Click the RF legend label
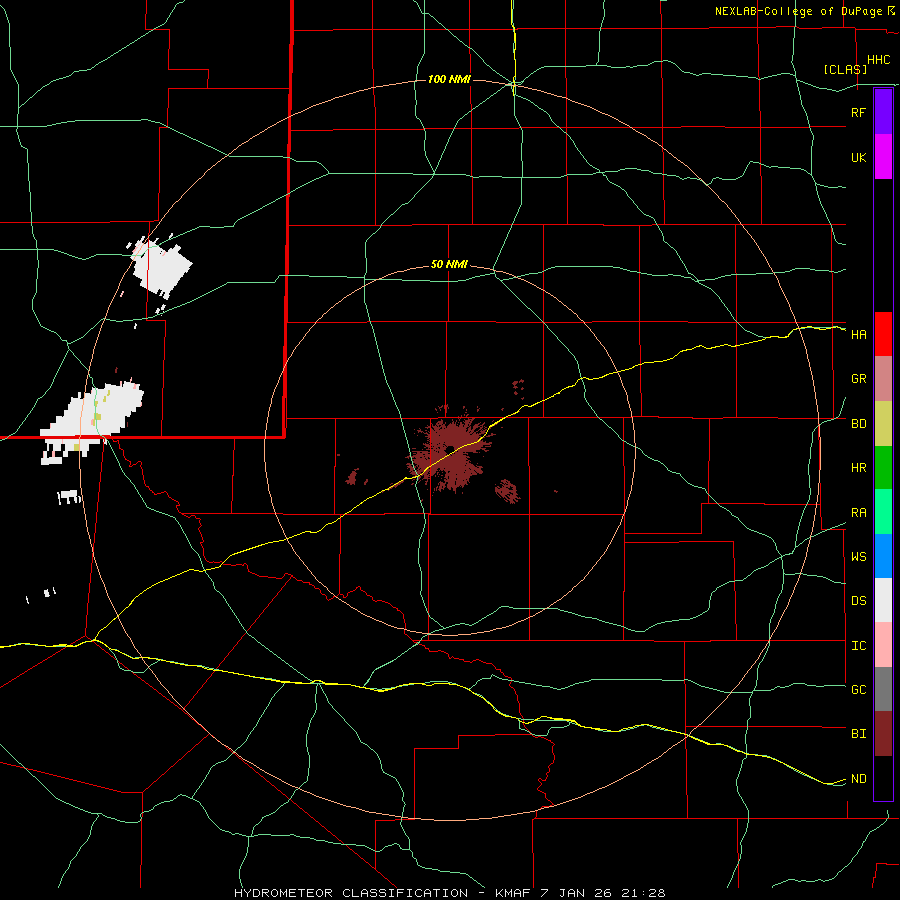 (858, 112)
